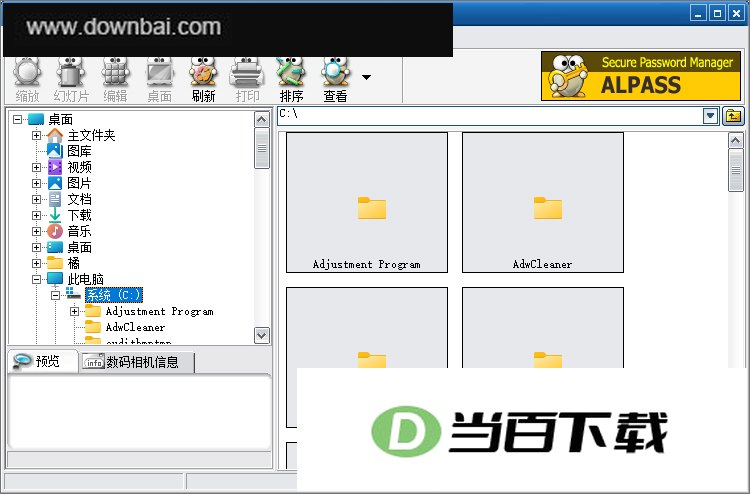Click the Zoom (缩放) toolbar icon
The height and width of the screenshot is (494, 750).
click(x=27, y=79)
